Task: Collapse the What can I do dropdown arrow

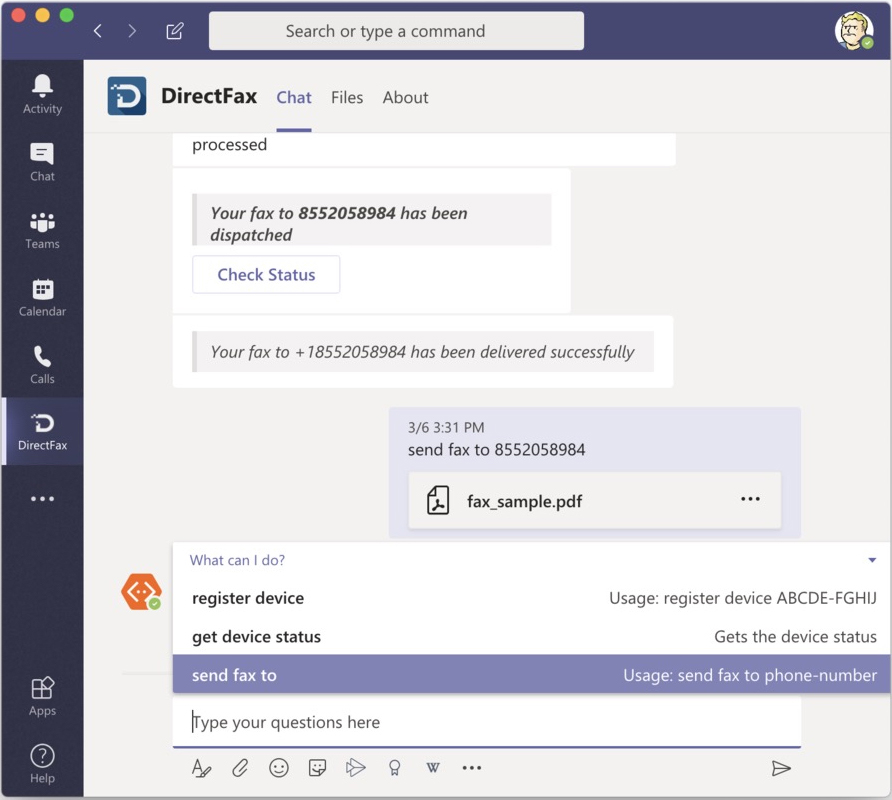Action: (x=872, y=560)
